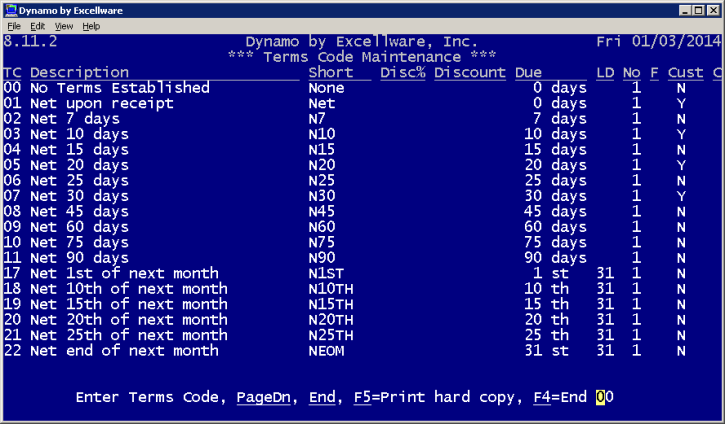Viewport: 725px width, 424px height.
Task: Click short code 'N25TH'
Action: pos(331,335)
